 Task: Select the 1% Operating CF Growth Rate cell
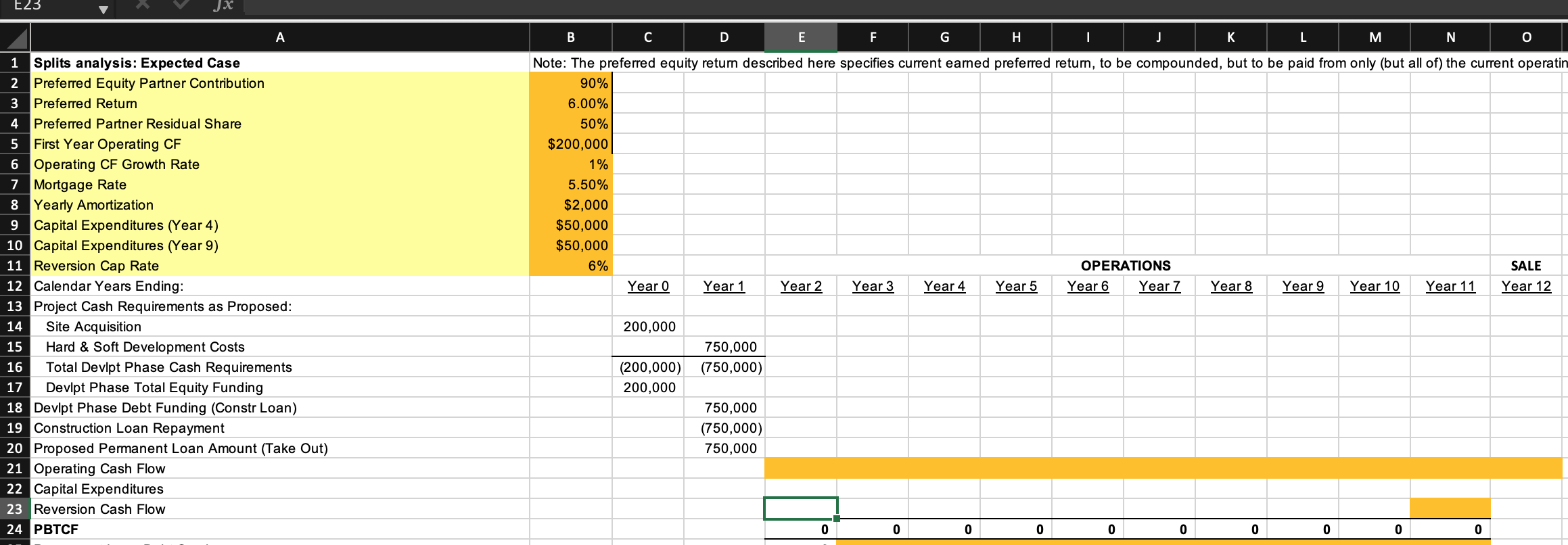tap(571, 164)
